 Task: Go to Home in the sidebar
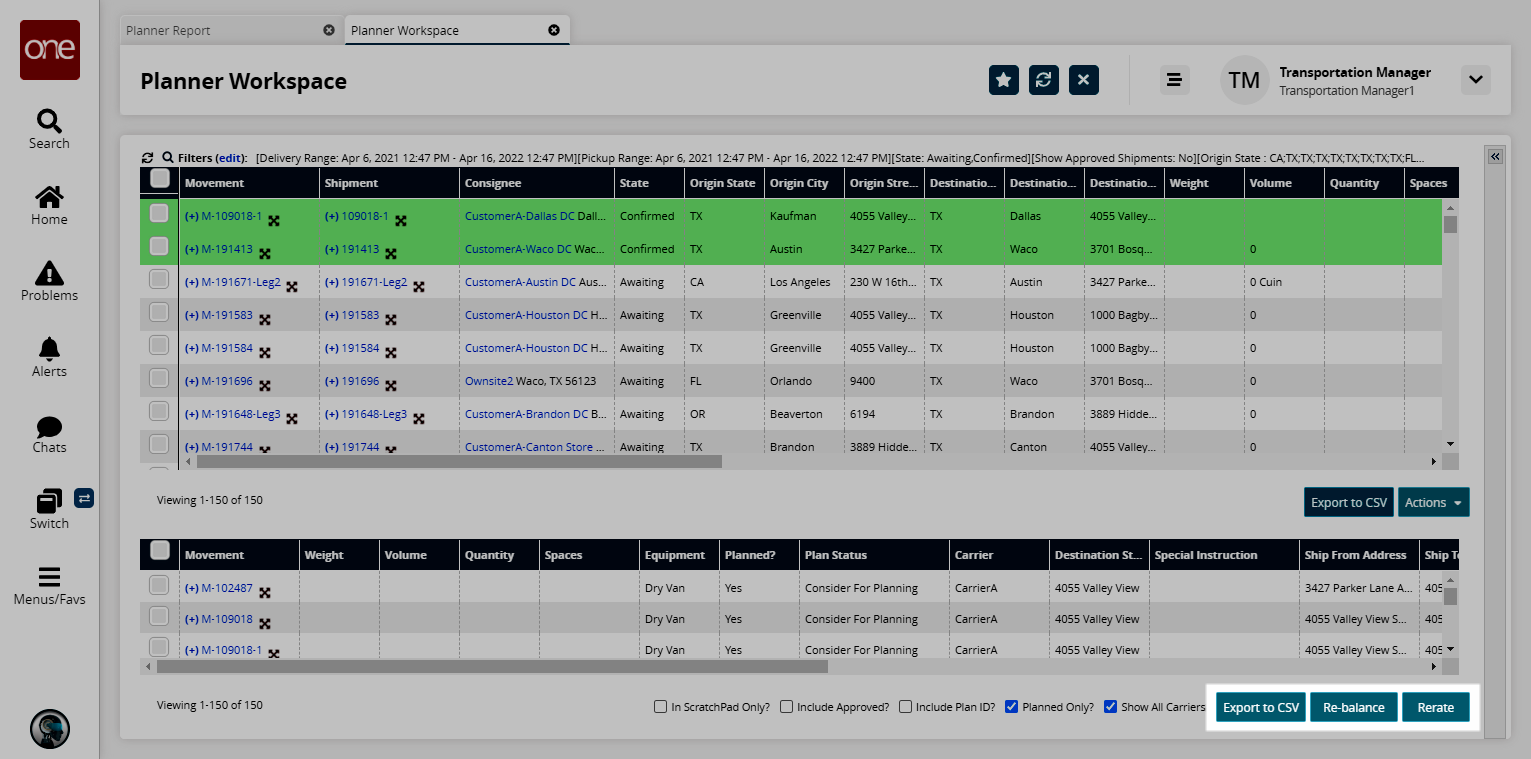tap(49, 205)
